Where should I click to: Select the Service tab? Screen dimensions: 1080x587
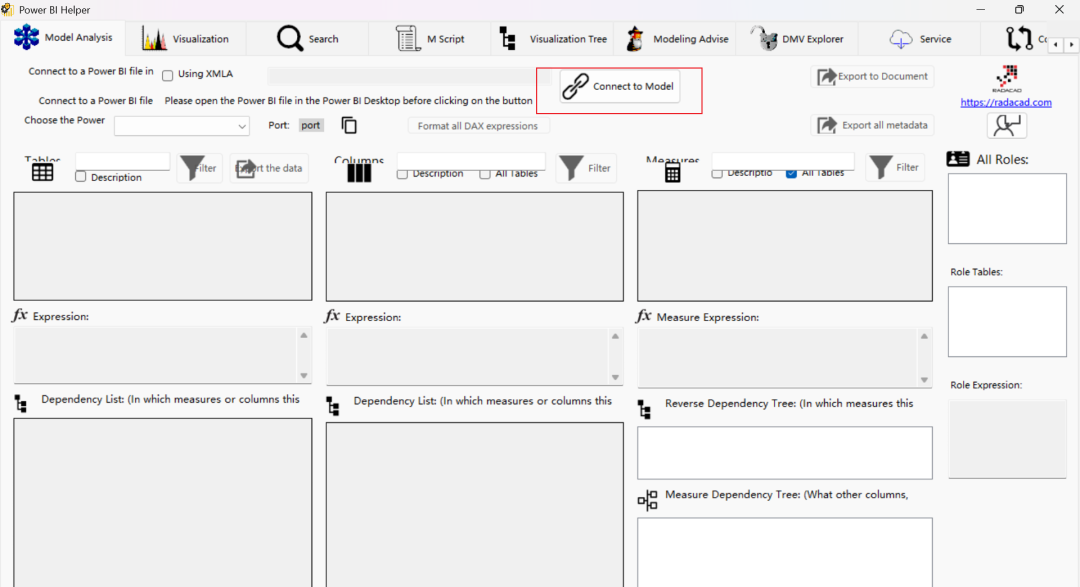(x=920, y=39)
